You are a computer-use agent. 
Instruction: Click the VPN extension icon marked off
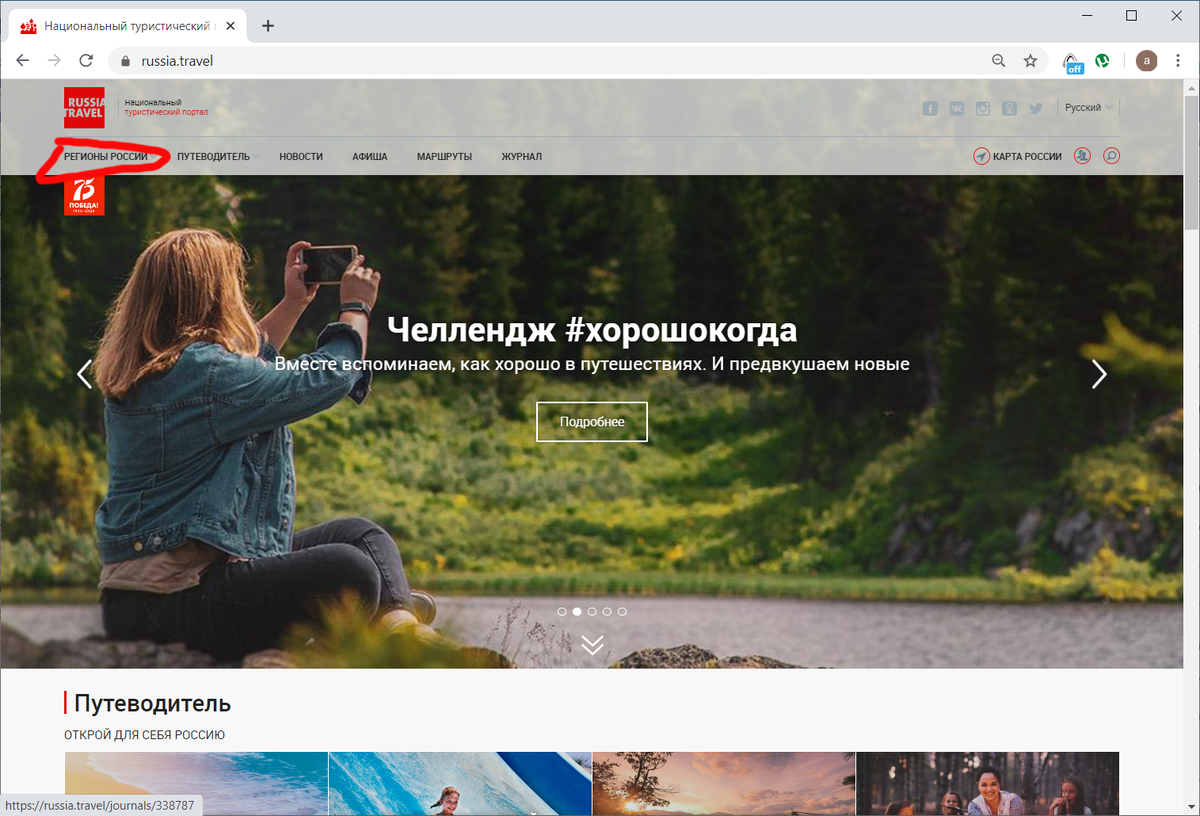click(1072, 62)
